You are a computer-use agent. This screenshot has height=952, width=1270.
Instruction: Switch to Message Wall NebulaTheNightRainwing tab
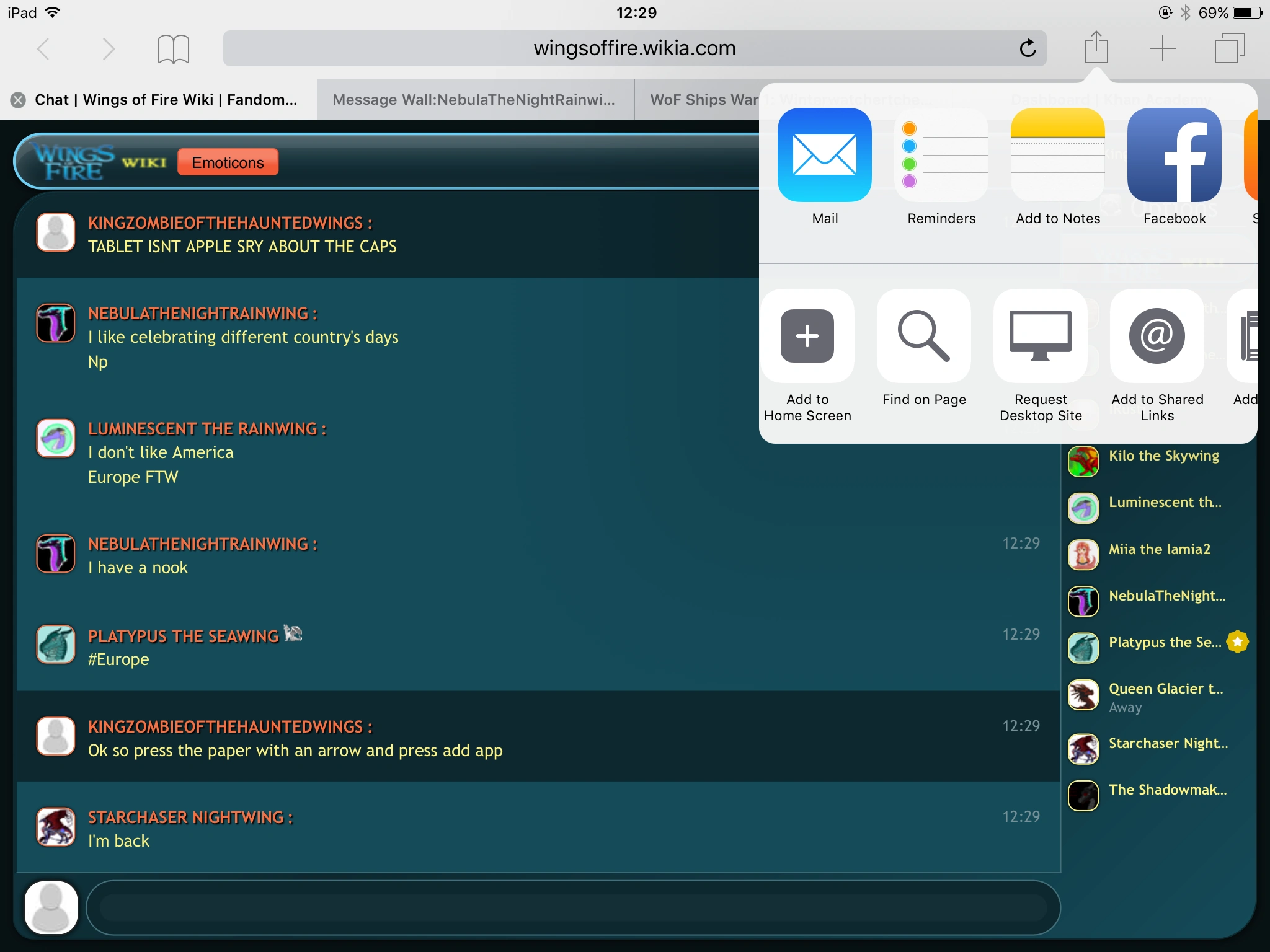[x=474, y=100]
